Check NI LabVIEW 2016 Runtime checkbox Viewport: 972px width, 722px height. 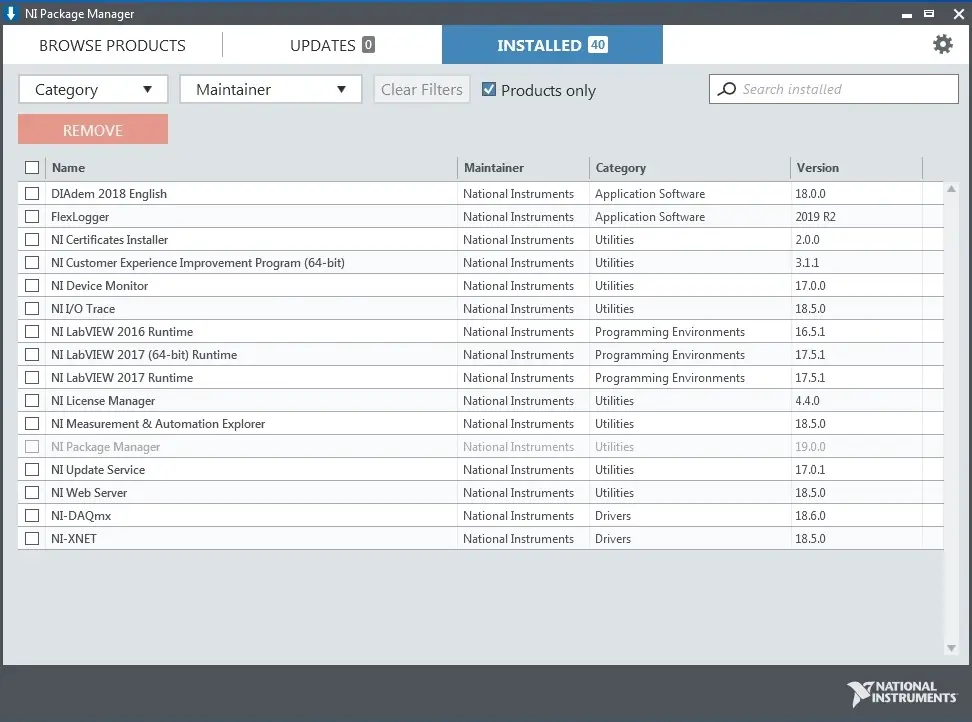32,332
